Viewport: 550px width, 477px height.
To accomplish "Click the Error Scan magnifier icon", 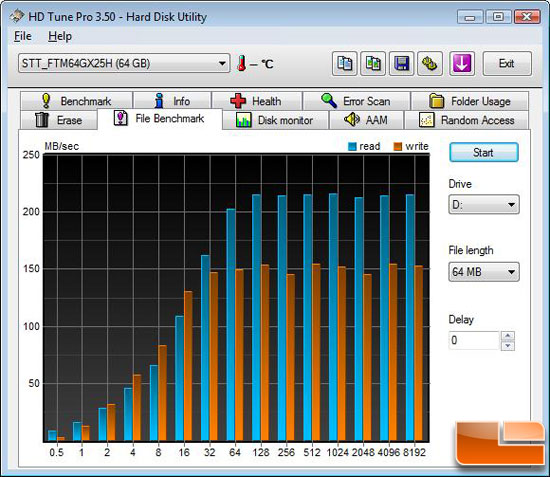I will pos(329,100).
